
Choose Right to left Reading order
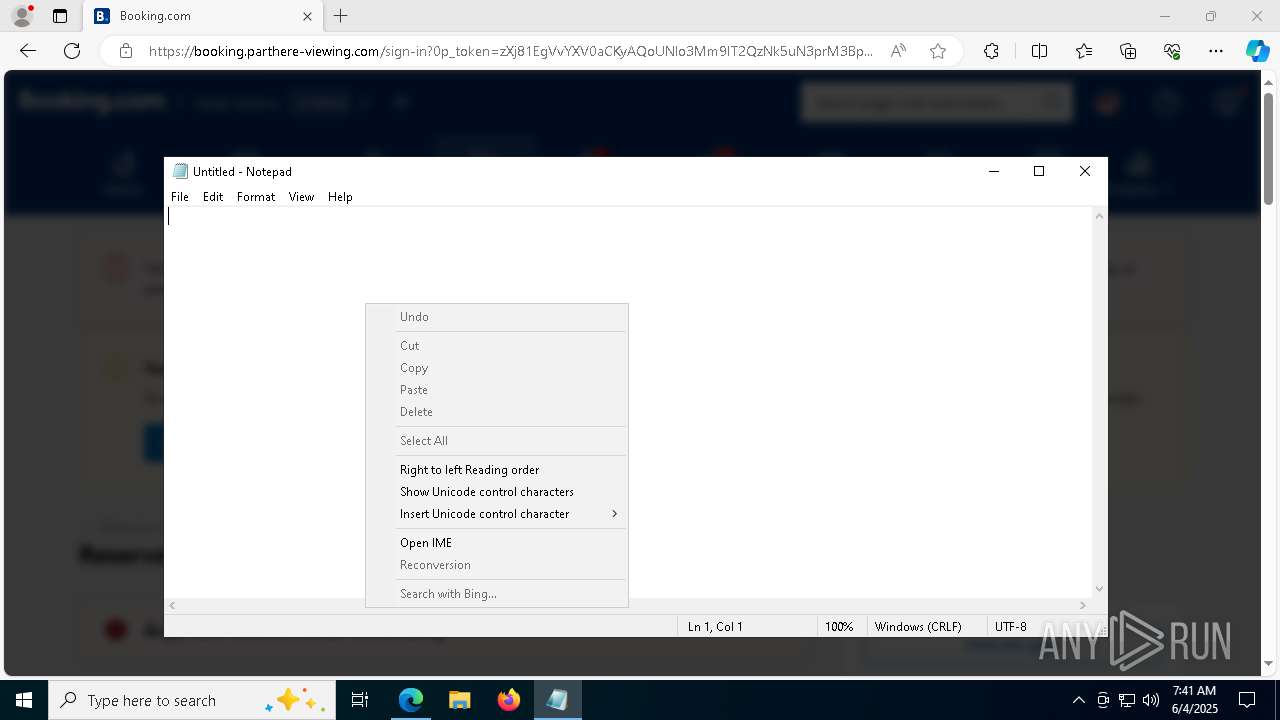[x=497, y=470]
